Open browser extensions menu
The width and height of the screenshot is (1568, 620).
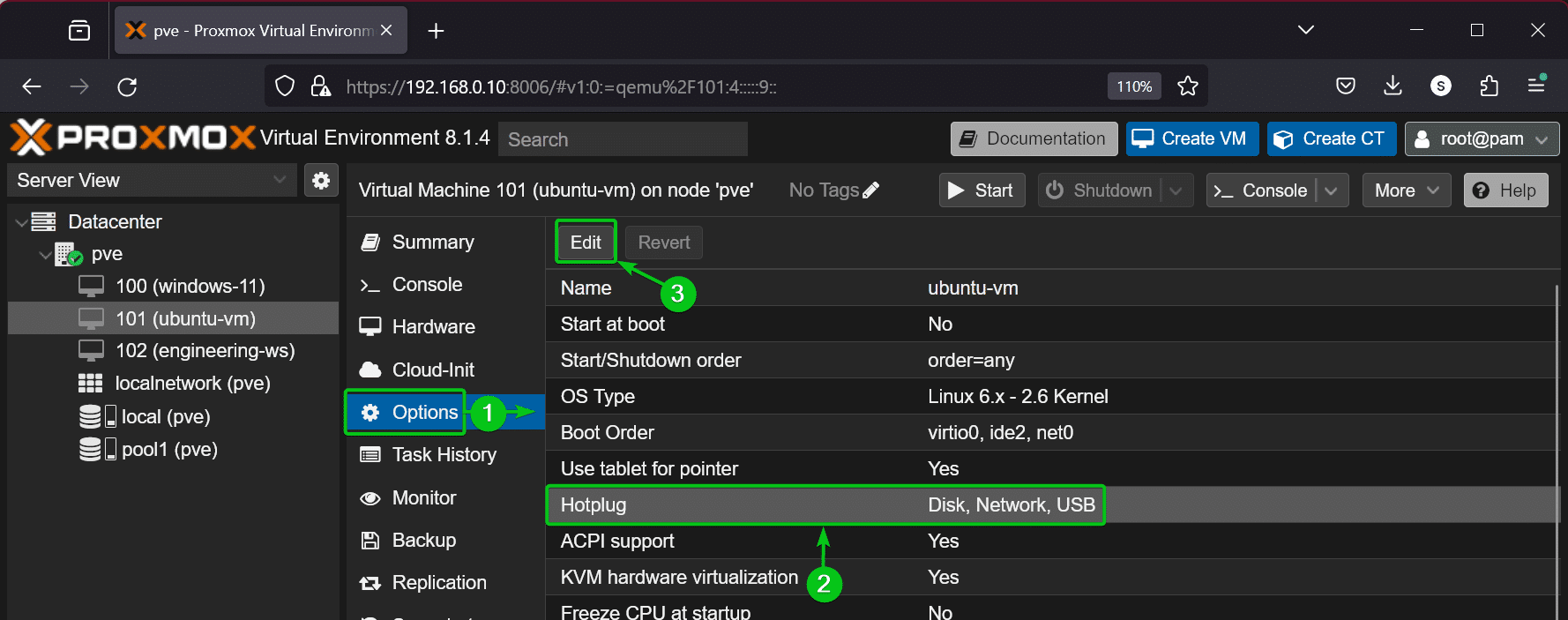(1489, 86)
